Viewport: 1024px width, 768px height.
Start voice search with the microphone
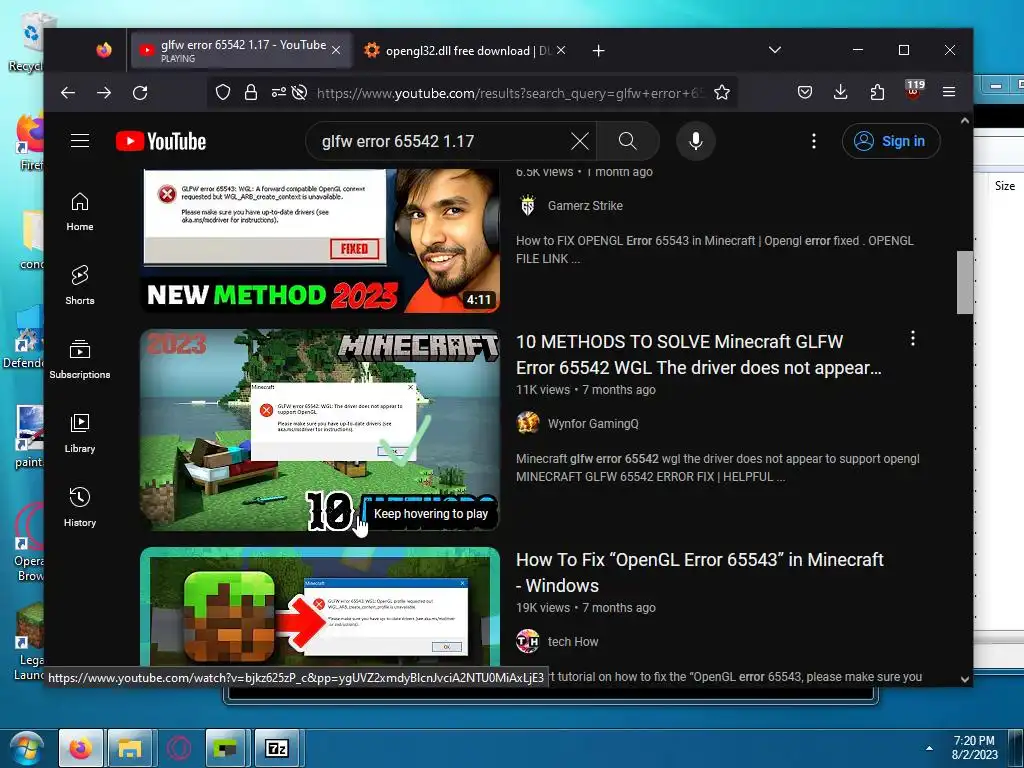click(696, 141)
